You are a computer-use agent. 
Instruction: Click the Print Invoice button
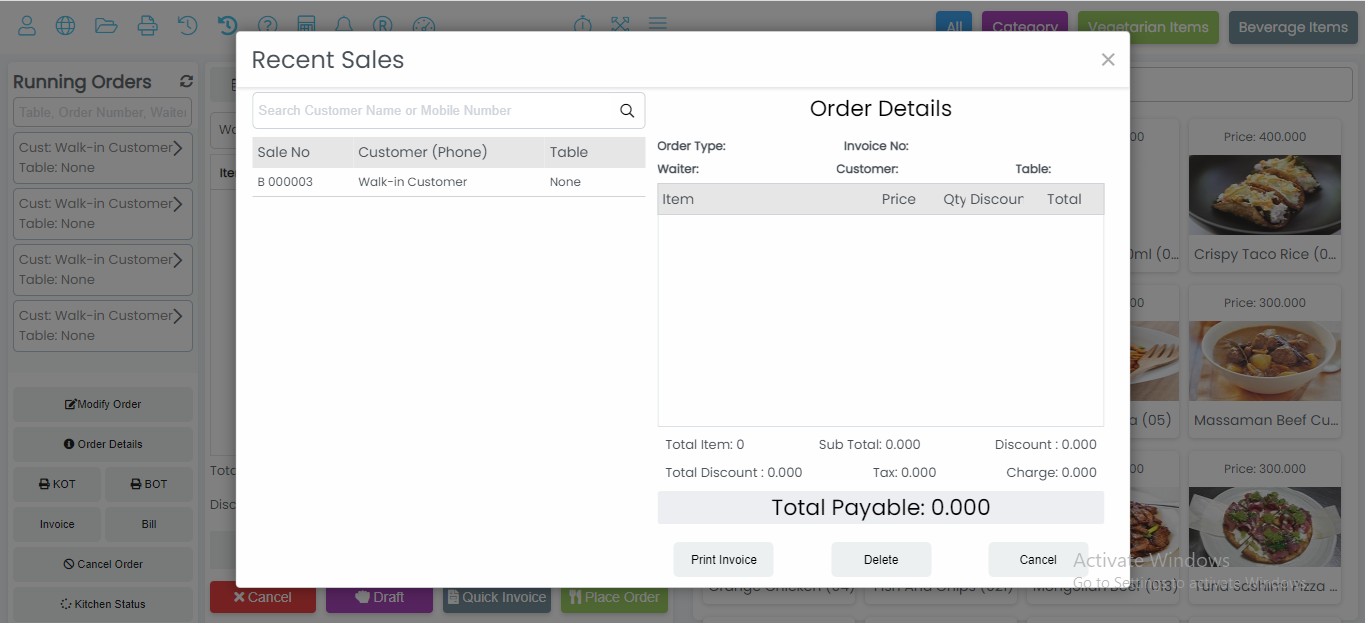(723, 560)
